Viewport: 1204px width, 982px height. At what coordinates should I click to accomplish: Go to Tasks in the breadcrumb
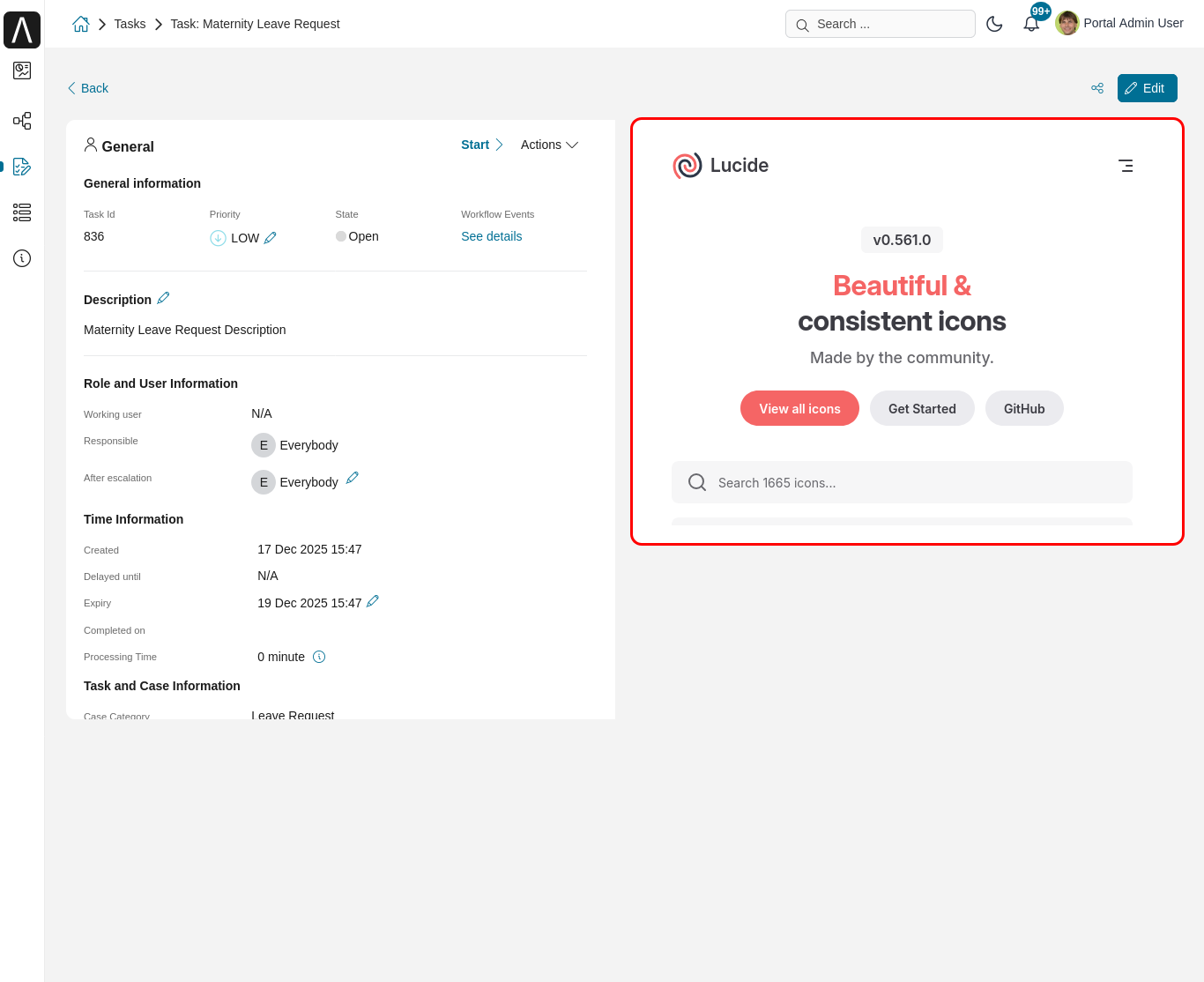tap(130, 24)
